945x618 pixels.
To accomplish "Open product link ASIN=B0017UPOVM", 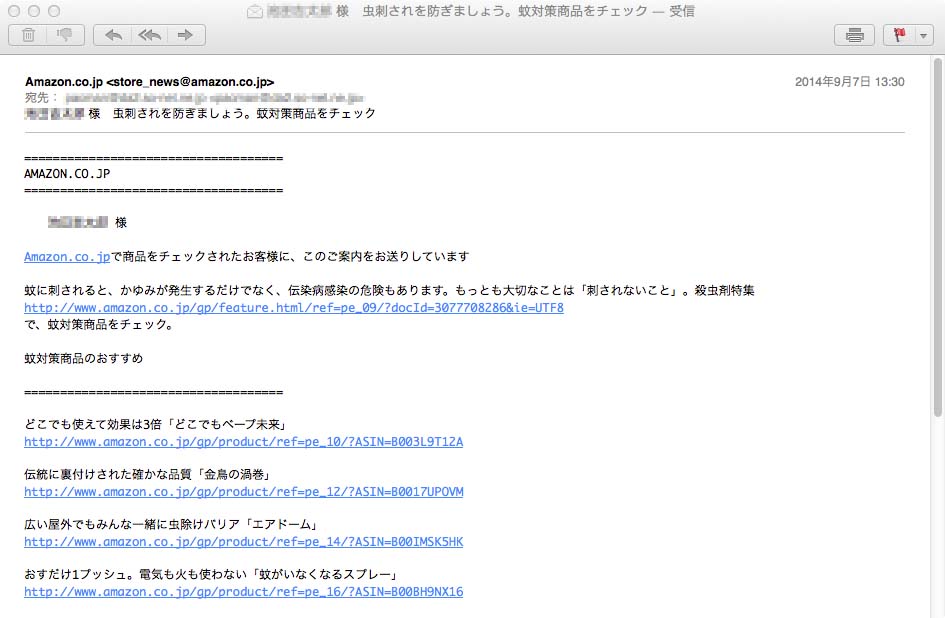I will pos(243,492).
